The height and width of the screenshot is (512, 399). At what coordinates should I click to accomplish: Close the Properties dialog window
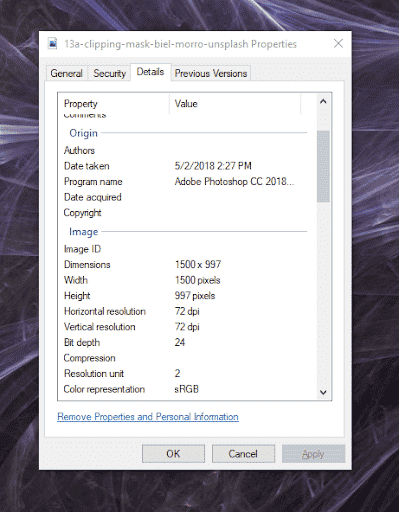pos(338,43)
